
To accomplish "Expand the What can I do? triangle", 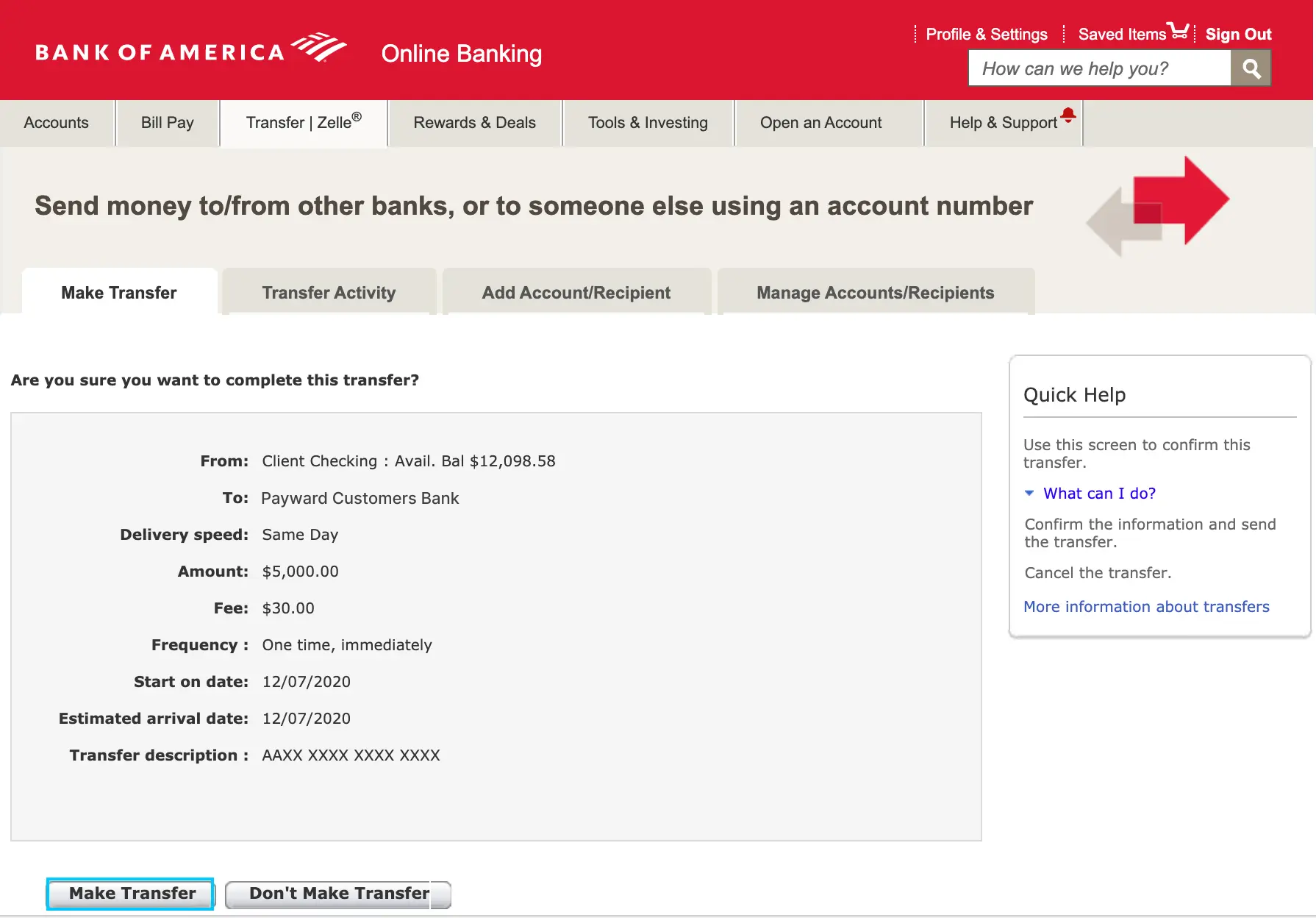I will coord(1029,493).
